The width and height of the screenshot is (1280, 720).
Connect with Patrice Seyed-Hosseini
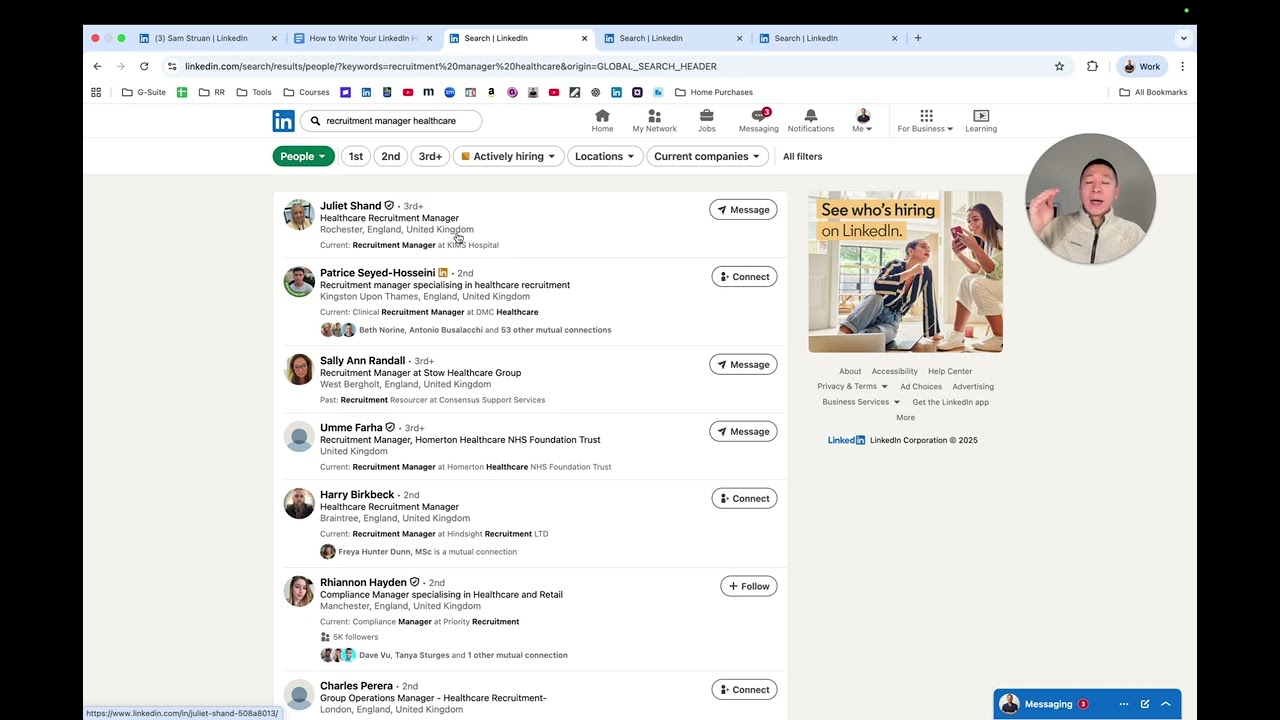pyautogui.click(x=744, y=277)
